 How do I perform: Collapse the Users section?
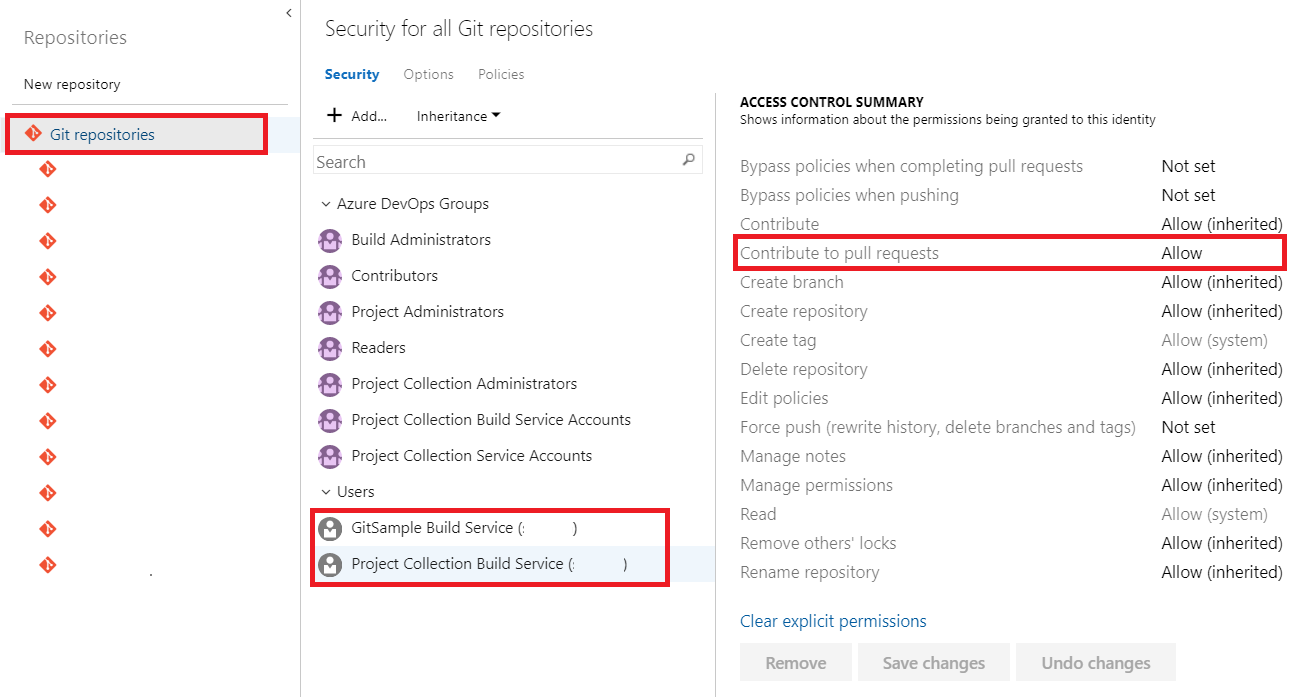pos(326,492)
